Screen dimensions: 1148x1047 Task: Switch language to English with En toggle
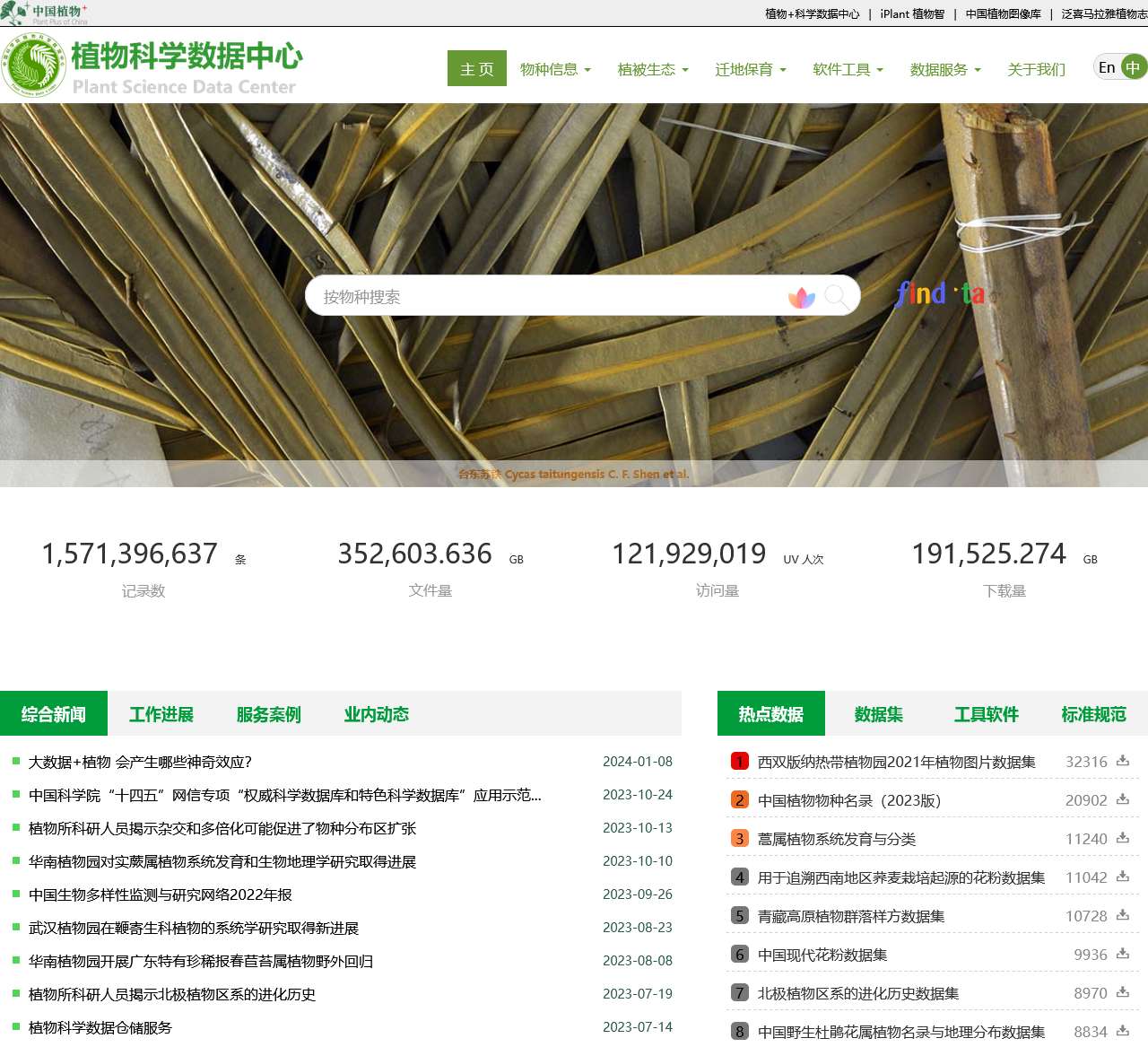point(1107,68)
